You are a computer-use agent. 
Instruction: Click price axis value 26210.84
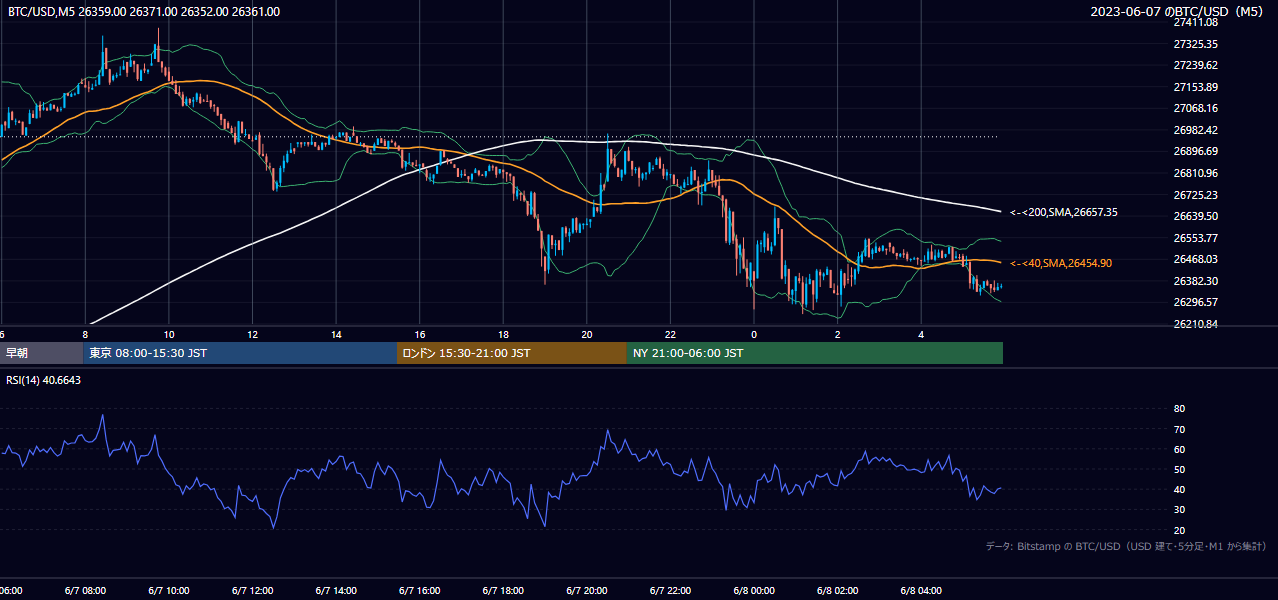(1195, 324)
